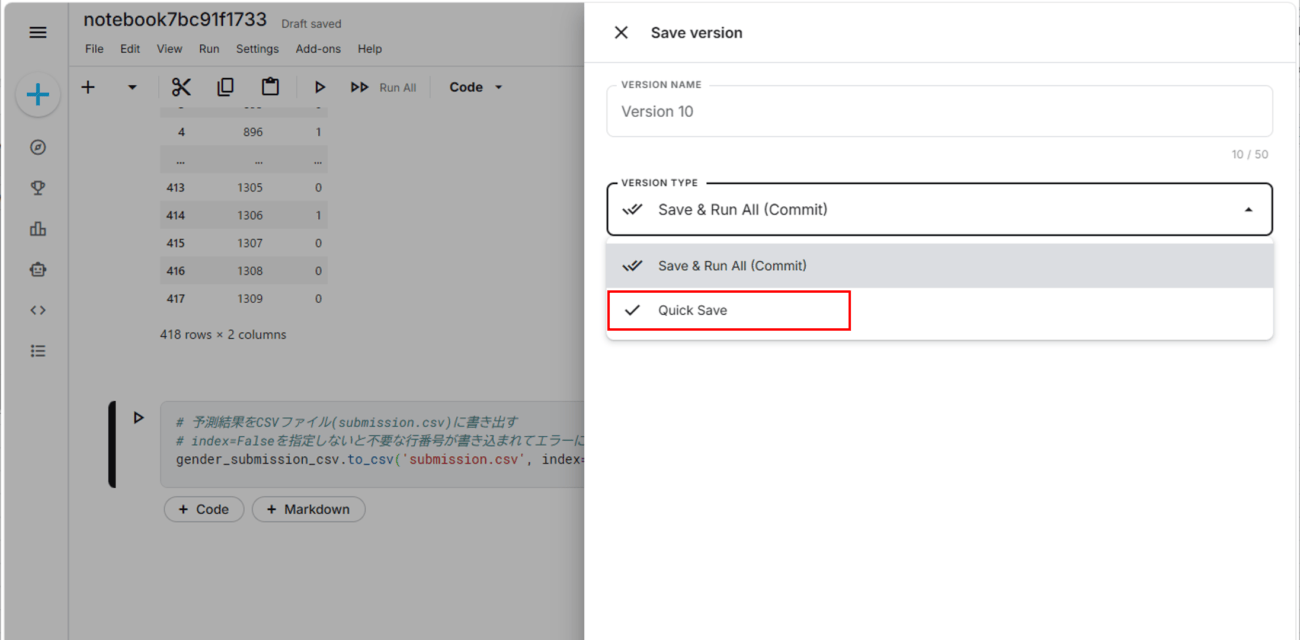Open Datasets bar chart icon in sidebar
Viewport: 1300px width, 640px height.
38,229
